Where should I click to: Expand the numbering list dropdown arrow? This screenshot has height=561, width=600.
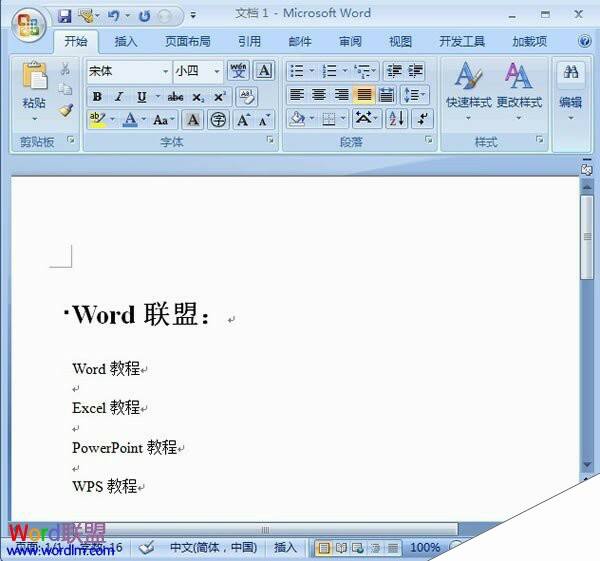pos(345,70)
